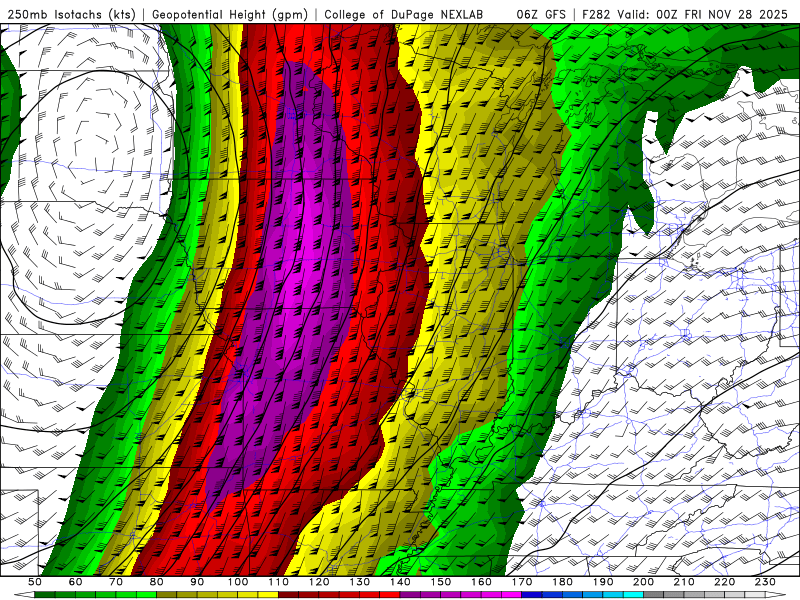
Task: Click the '180' colorbar scale label
Action: coord(562,582)
